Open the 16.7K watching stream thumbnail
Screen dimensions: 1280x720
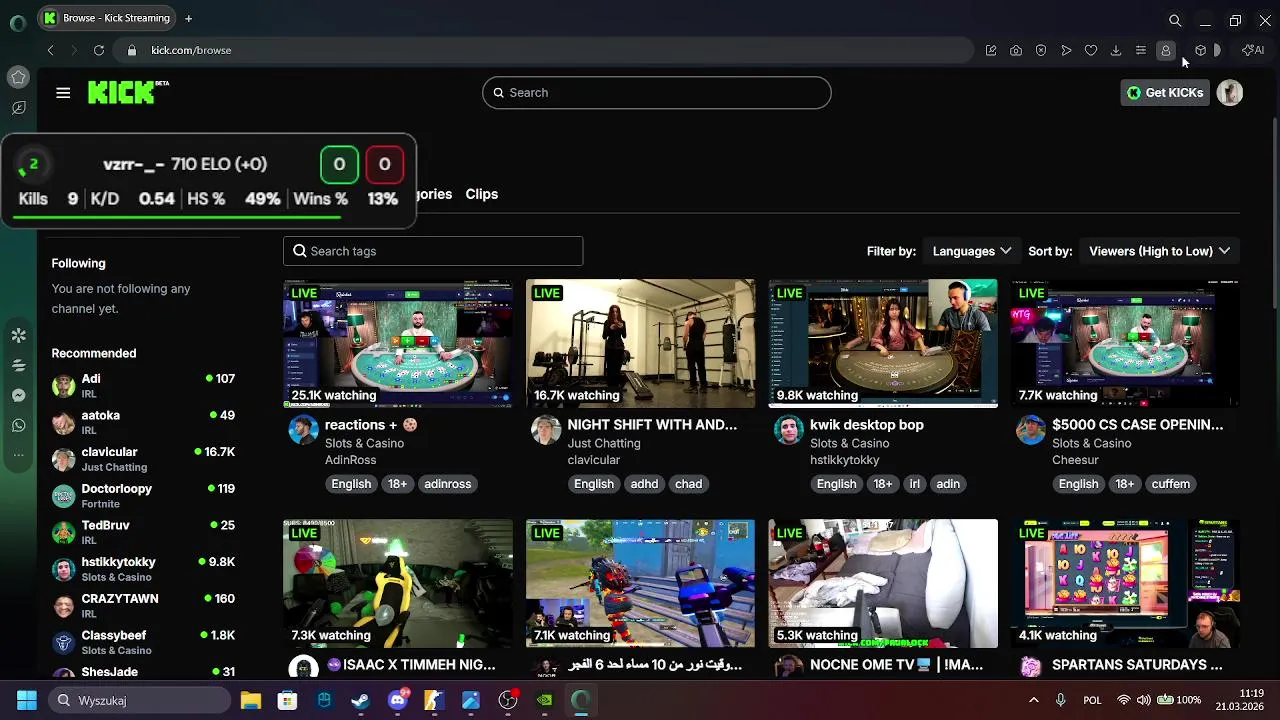coord(641,343)
